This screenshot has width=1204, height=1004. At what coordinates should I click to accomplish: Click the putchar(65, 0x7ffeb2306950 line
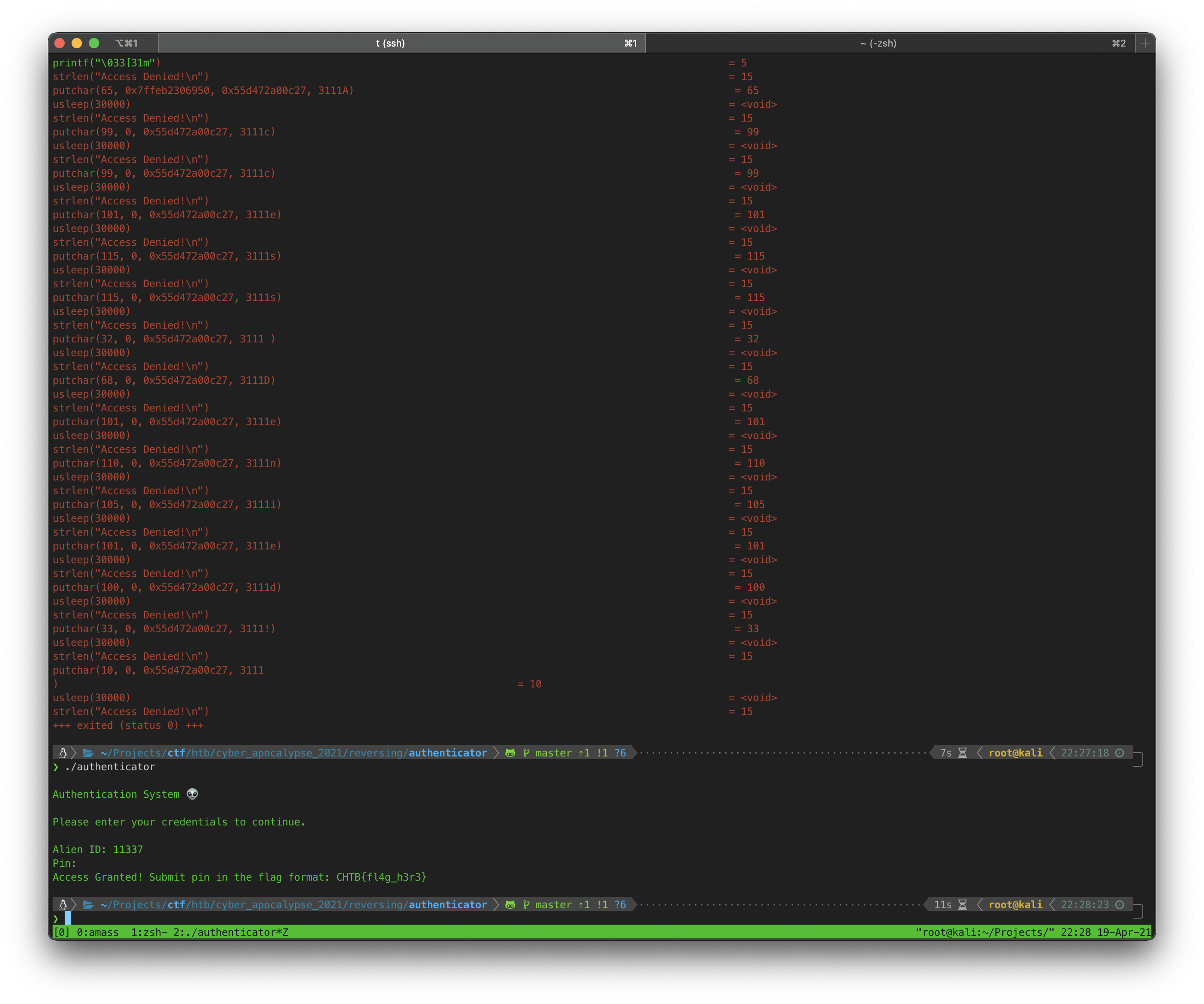tap(203, 91)
